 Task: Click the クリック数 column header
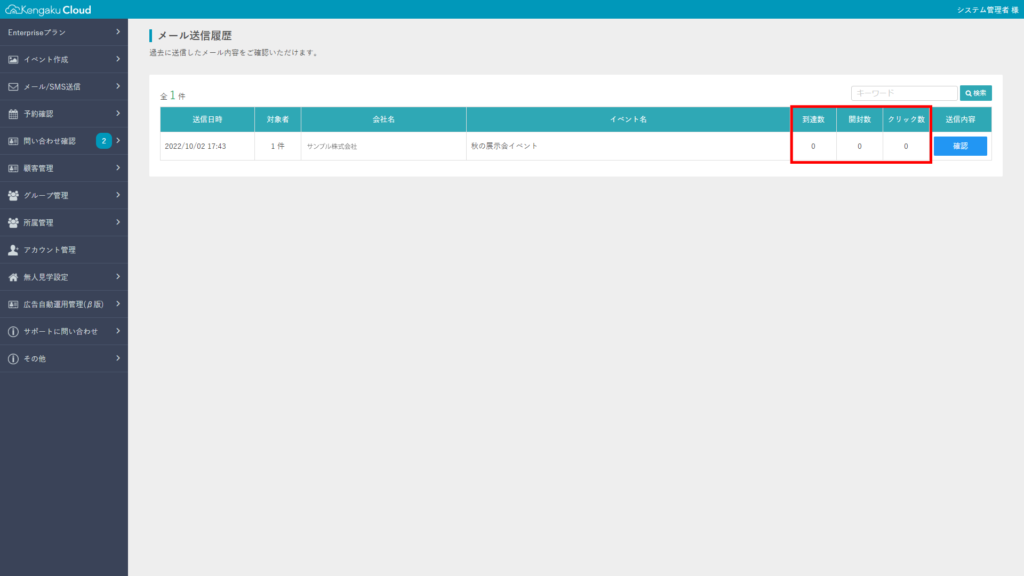(906, 120)
